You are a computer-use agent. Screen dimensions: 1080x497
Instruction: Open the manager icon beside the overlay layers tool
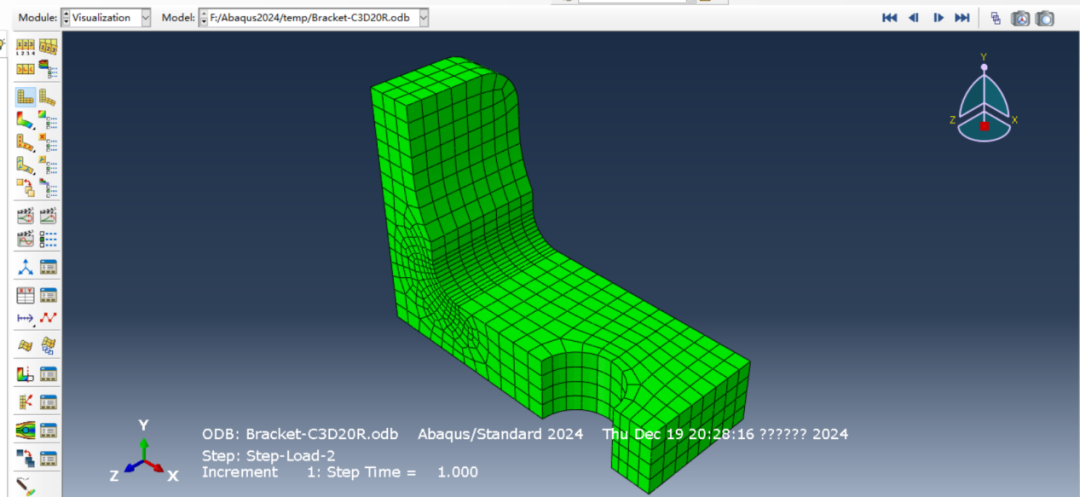(48, 457)
